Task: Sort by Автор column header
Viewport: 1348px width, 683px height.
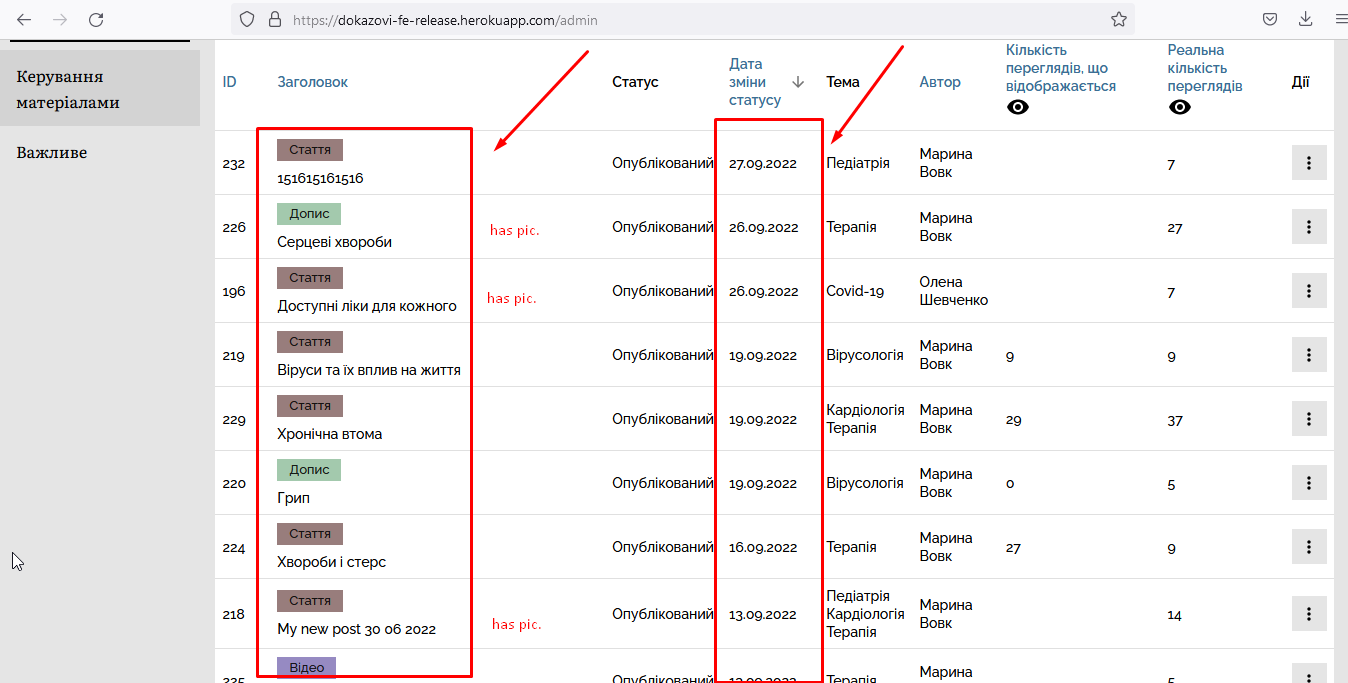Action: pos(940,82)
